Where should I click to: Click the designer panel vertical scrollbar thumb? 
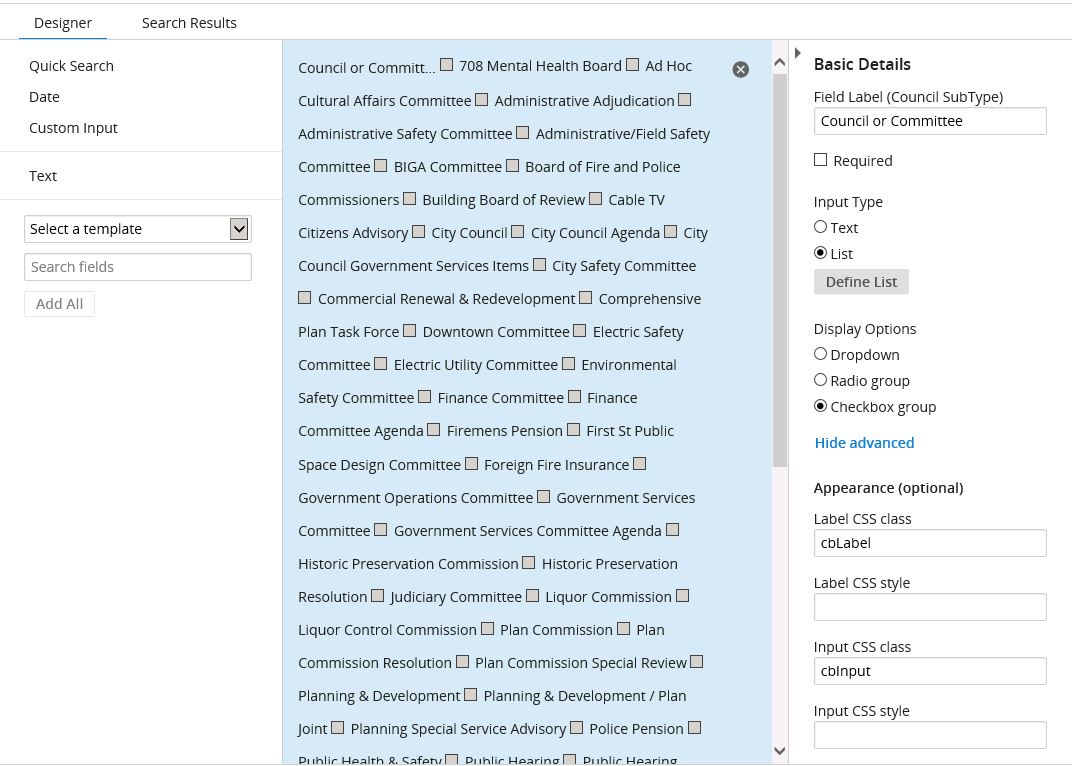click(x=779, y=270)
